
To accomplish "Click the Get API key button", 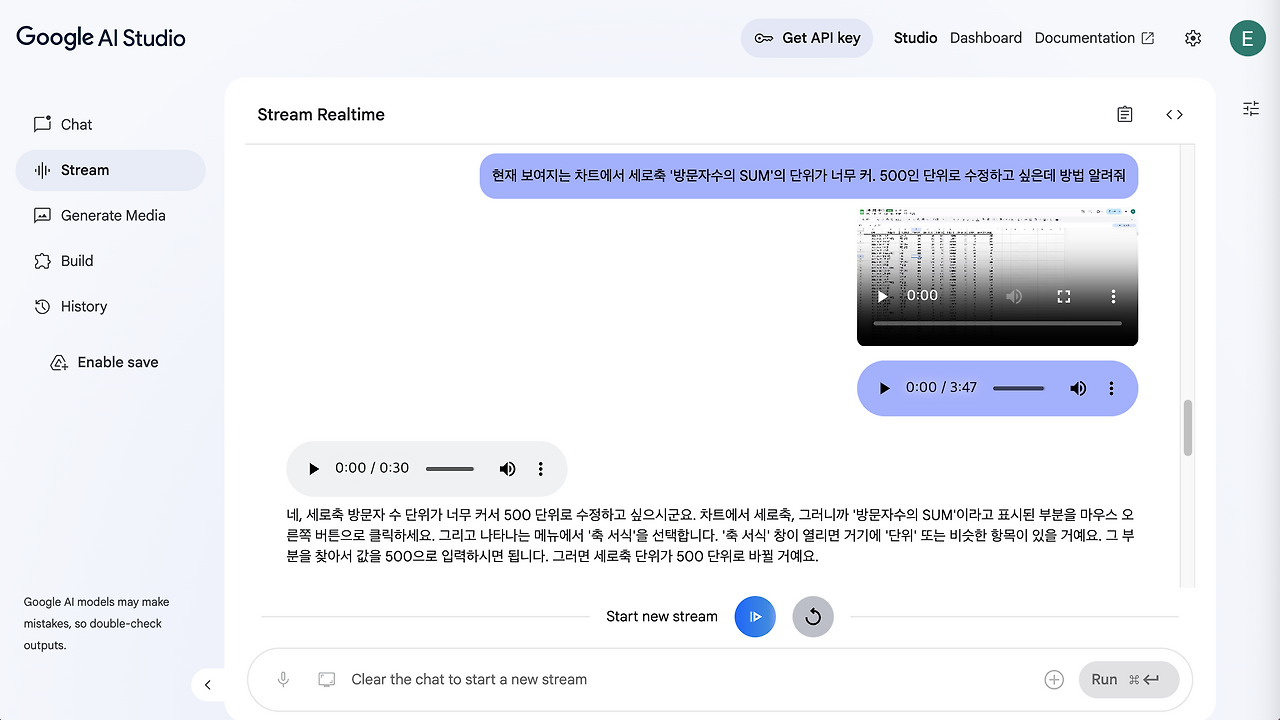I will pos(806,38).
